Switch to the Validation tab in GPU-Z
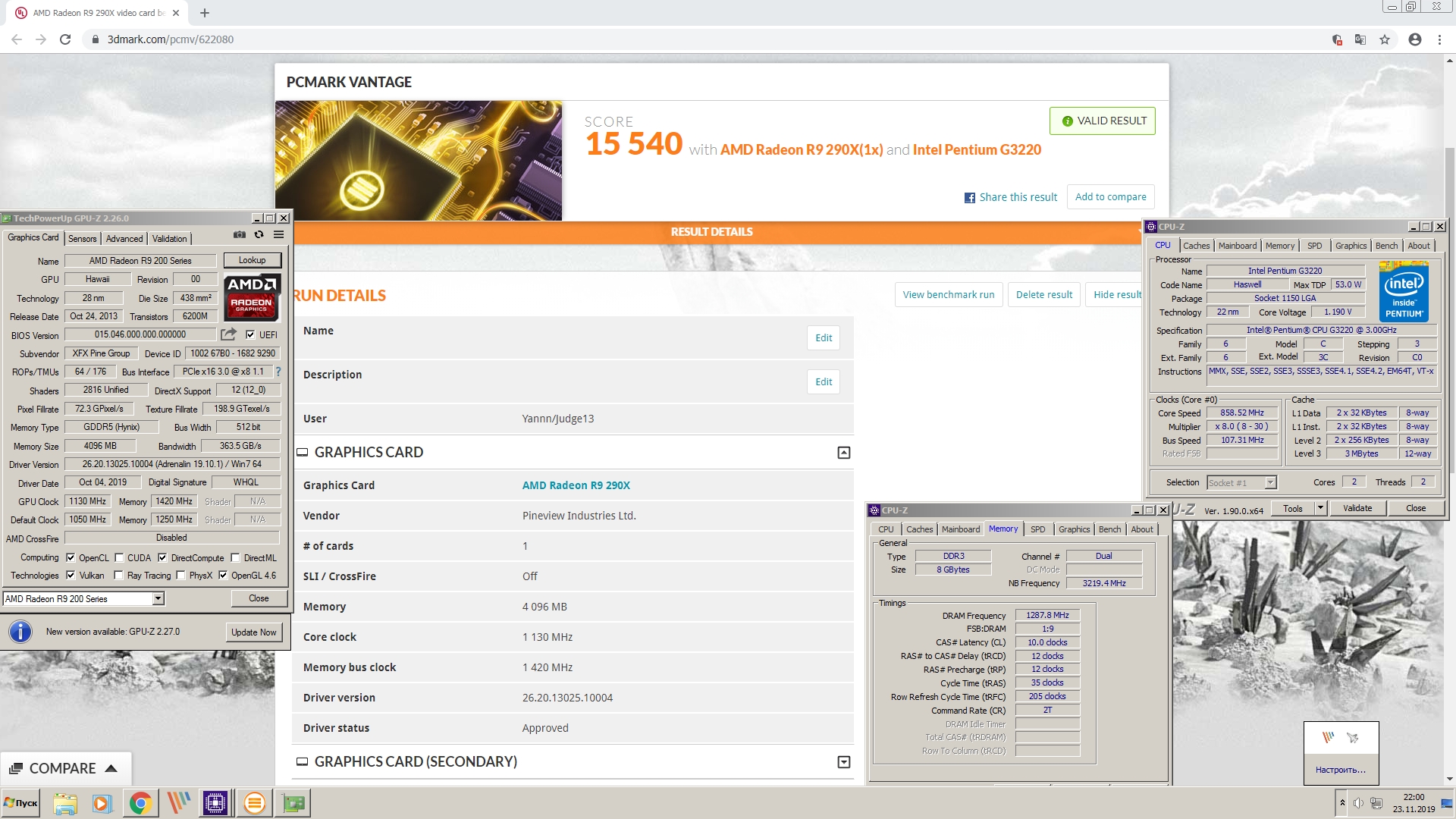1456x819 pixels. pyautogui.click(x=169, y=239)
